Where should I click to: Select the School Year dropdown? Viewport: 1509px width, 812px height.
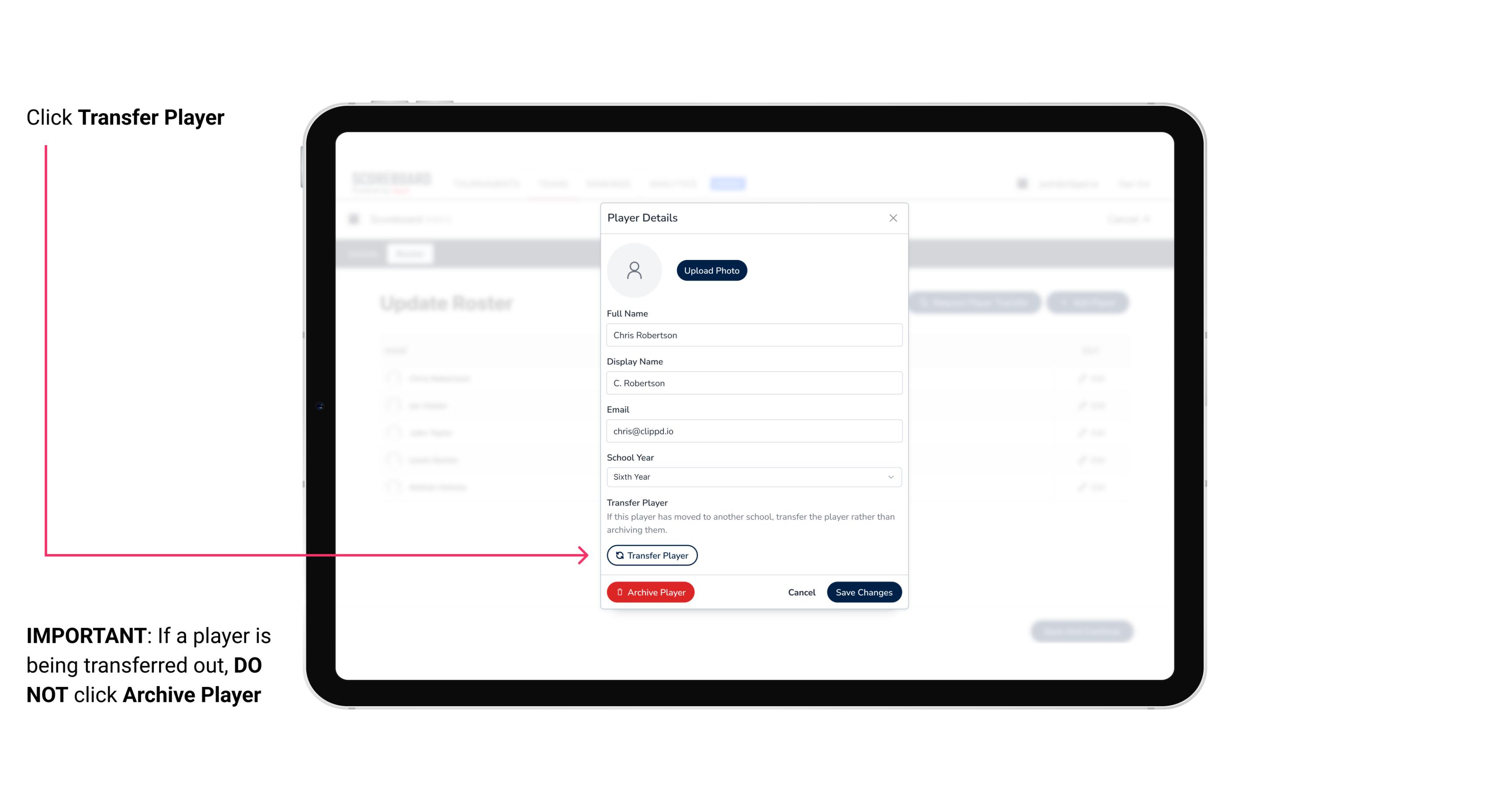pos(753,475)
